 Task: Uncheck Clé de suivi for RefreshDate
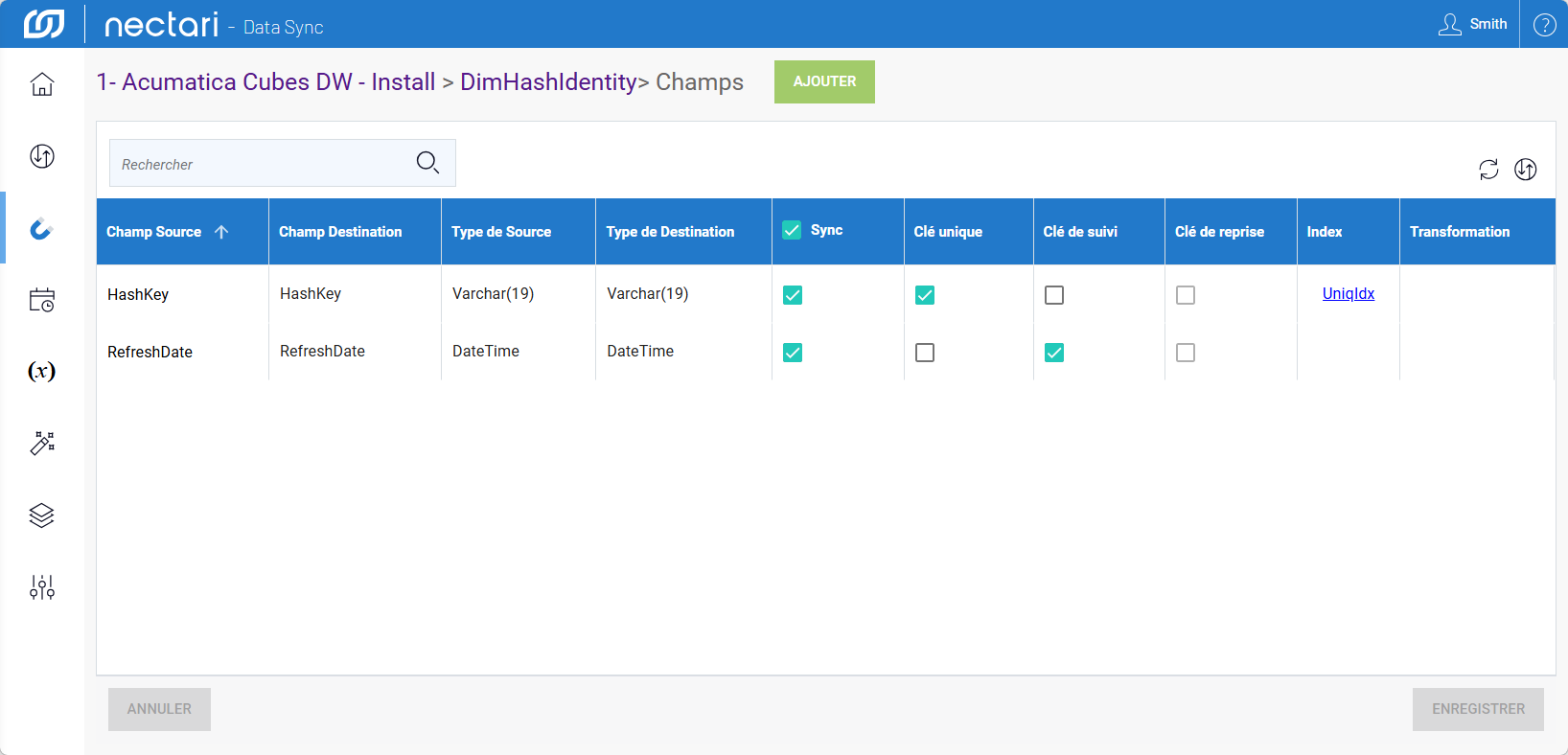tap(1054, 353)
